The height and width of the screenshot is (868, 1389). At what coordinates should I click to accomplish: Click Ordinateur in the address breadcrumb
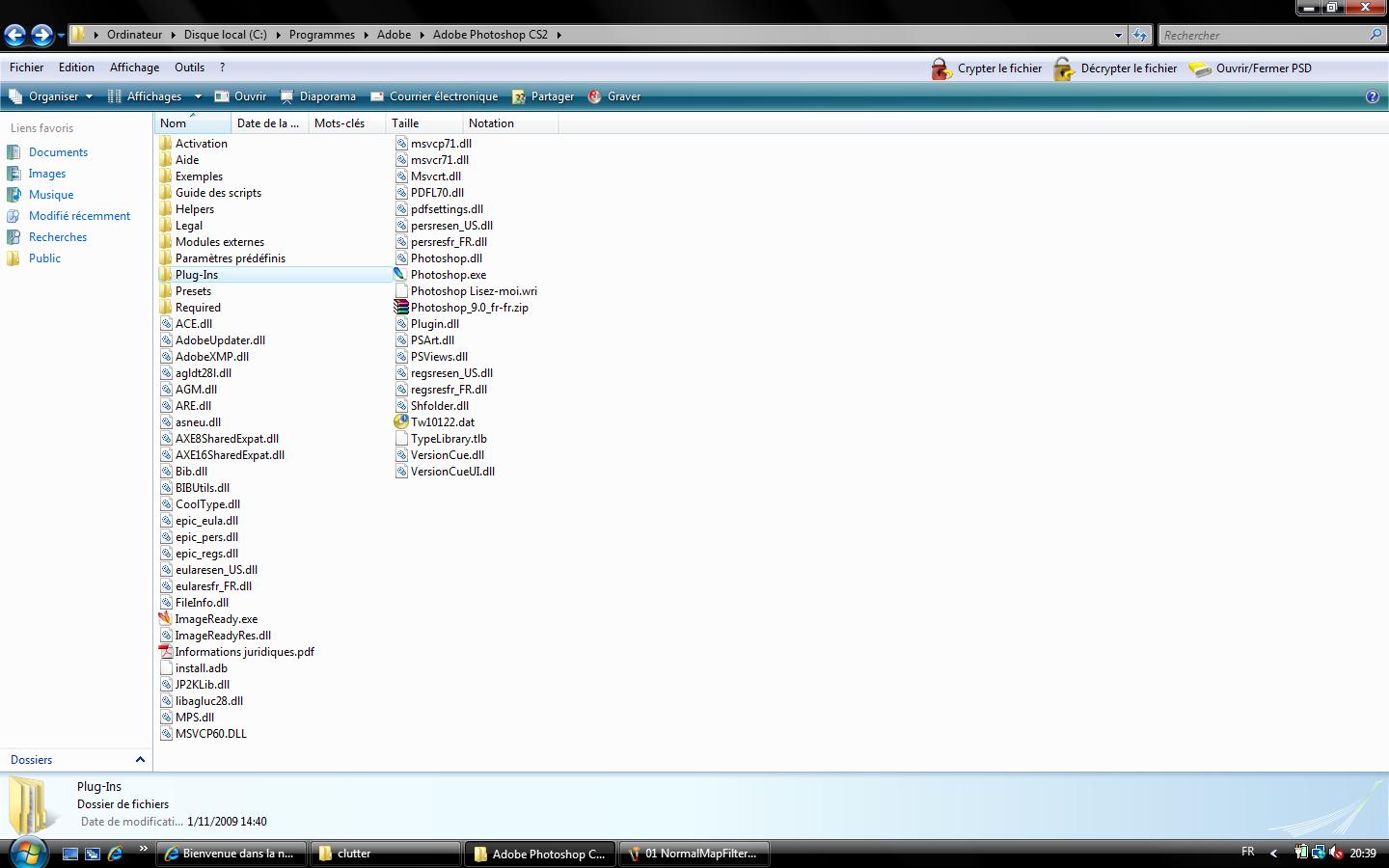134,35
